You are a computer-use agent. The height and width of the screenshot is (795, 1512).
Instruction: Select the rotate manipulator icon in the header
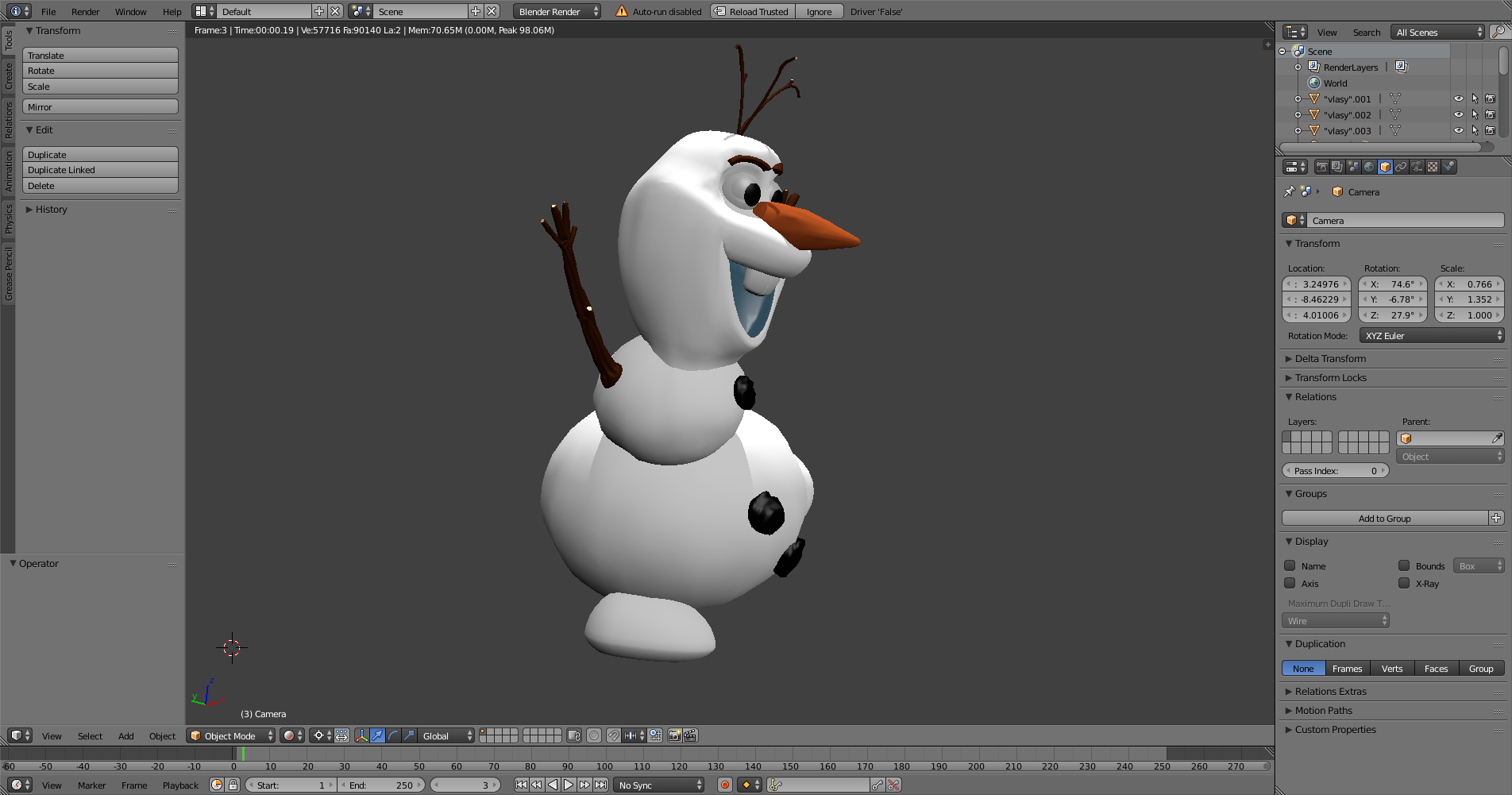pyautogui.click(x=393, y=736)
